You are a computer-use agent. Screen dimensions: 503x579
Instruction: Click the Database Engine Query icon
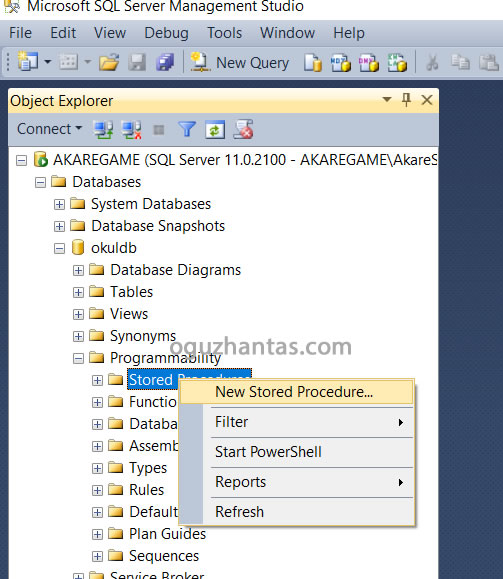click(312, 62)
